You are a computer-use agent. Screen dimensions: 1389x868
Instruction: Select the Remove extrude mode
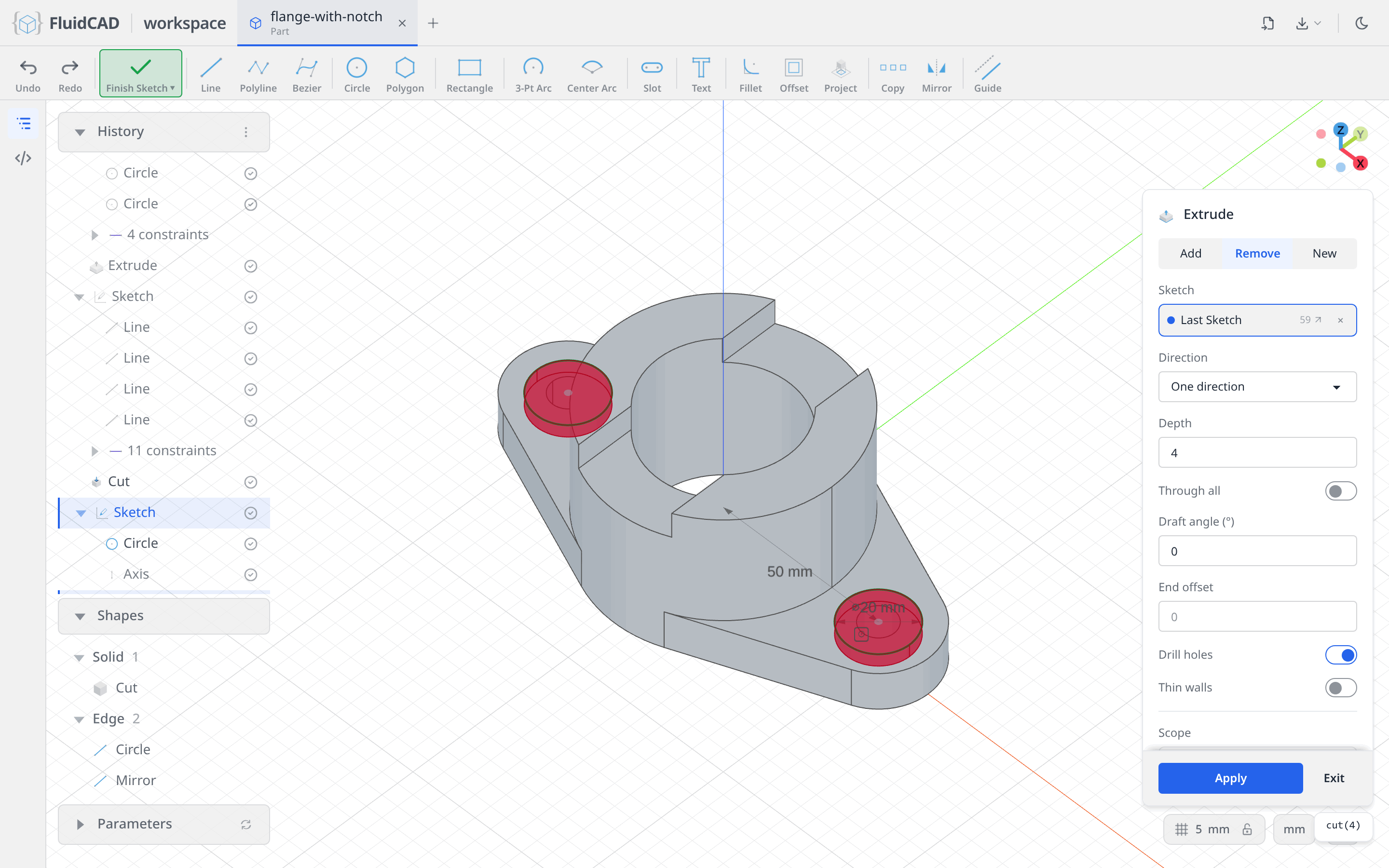[x=1257, y=253]
